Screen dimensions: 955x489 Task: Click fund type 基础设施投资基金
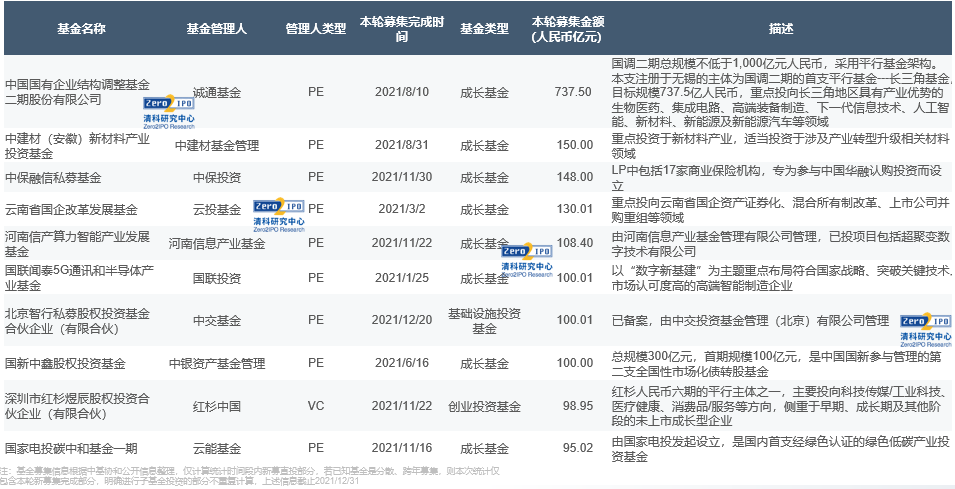tap(484, 321)
